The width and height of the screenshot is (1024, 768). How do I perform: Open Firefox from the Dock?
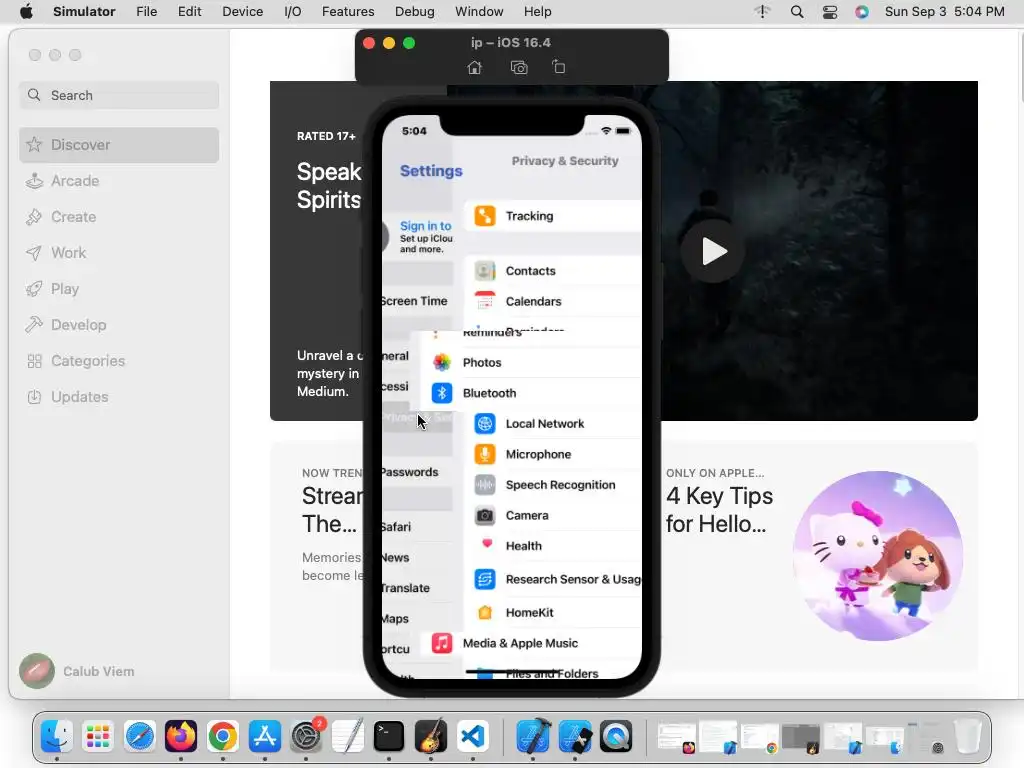tap(181, 737)
